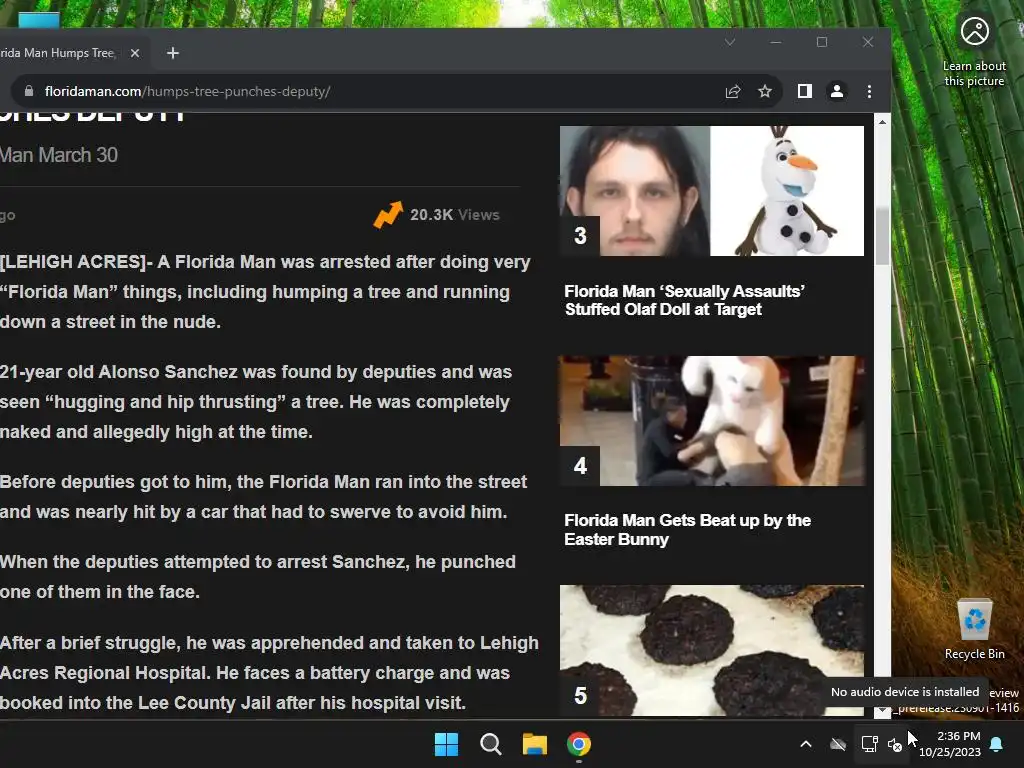This screenshot has width=1024, height=768.
Task: Open Chrome from the taskbar
Action: click(x=579, y=744)
